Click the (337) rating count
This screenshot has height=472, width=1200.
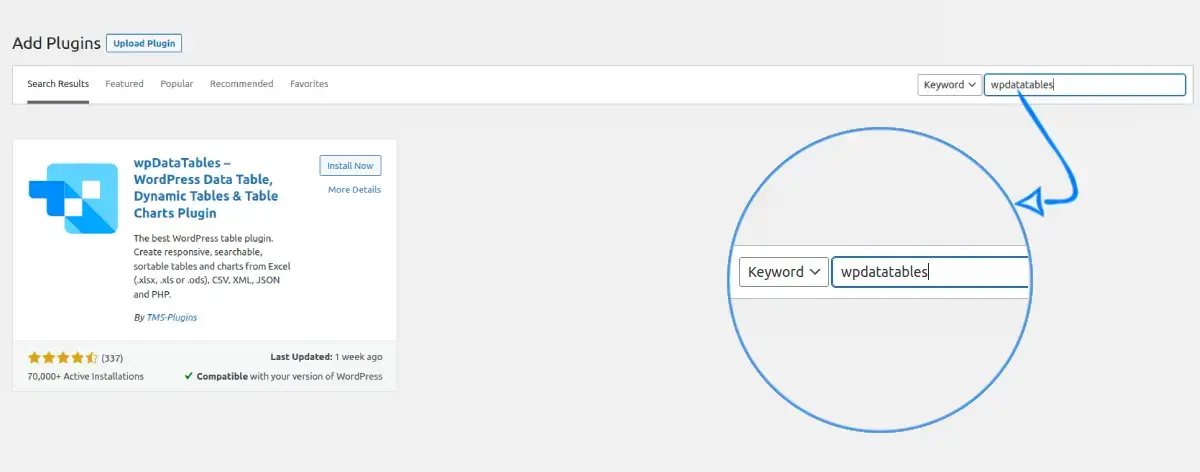[112, 358]
